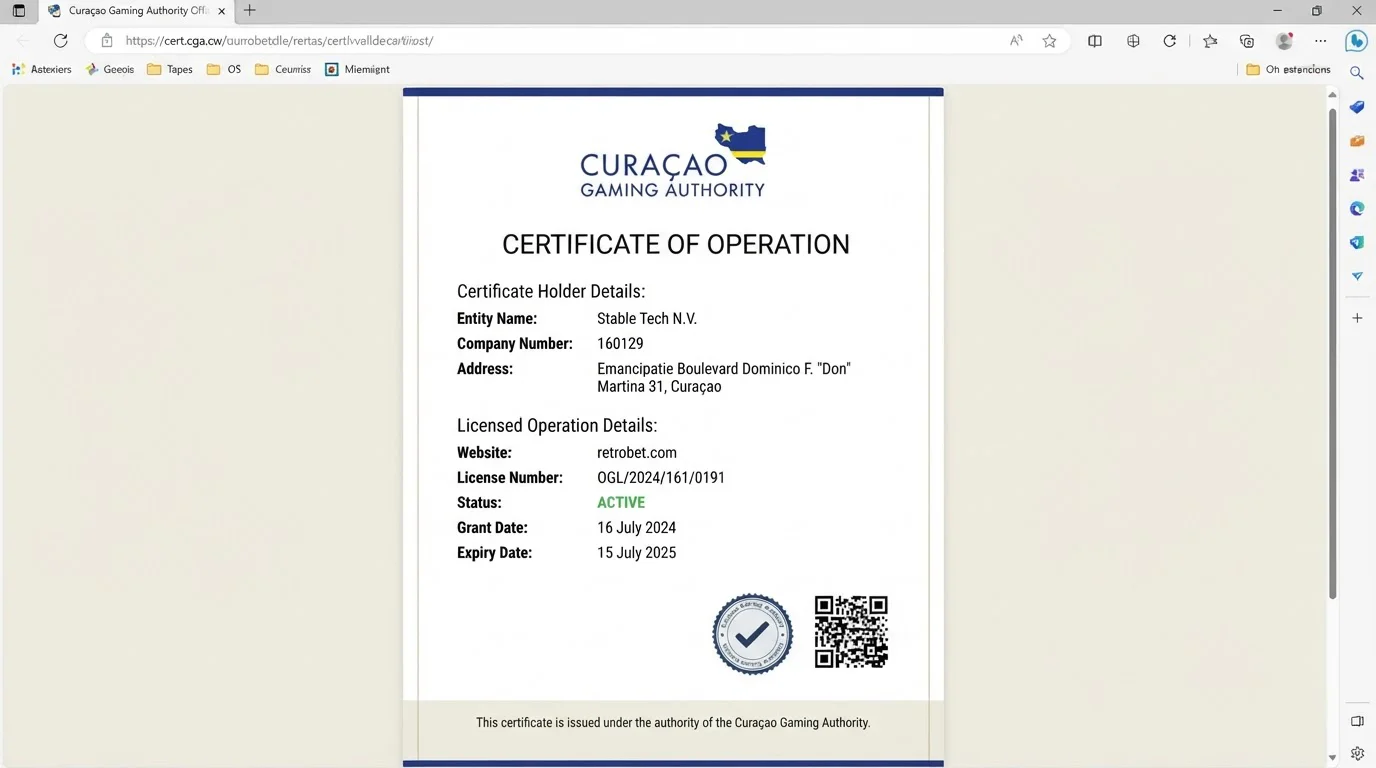This screenshot has width=1376, height=768.
Task: Click the certificate QR code
Action: pos(851,632)
